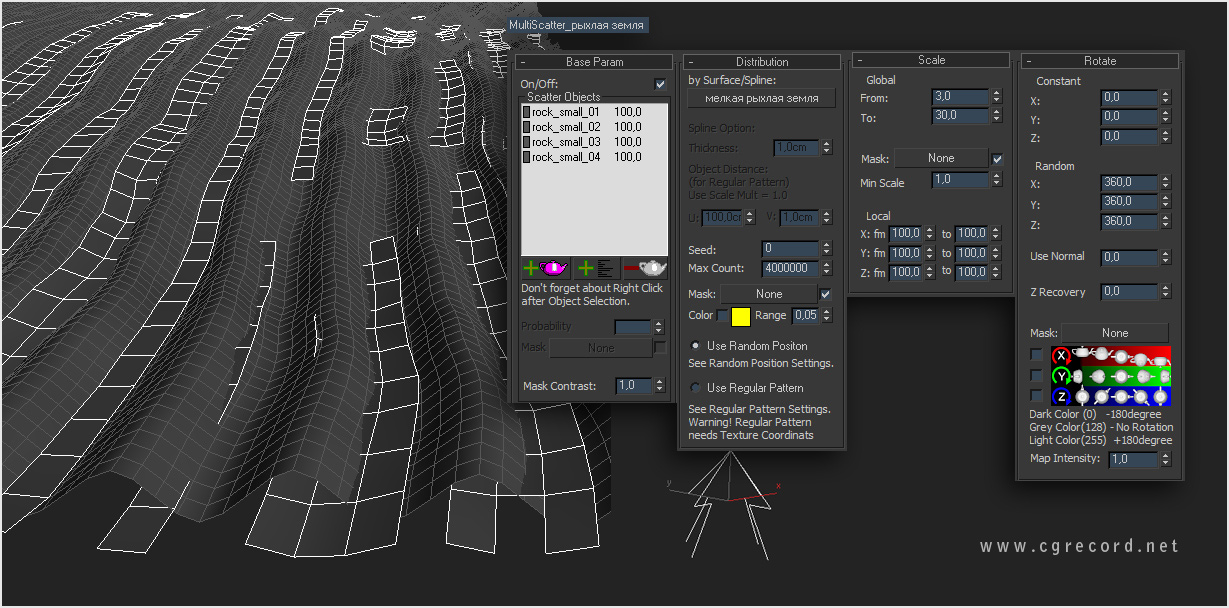Click the MultiScatter object name label

tap(577, 25)
